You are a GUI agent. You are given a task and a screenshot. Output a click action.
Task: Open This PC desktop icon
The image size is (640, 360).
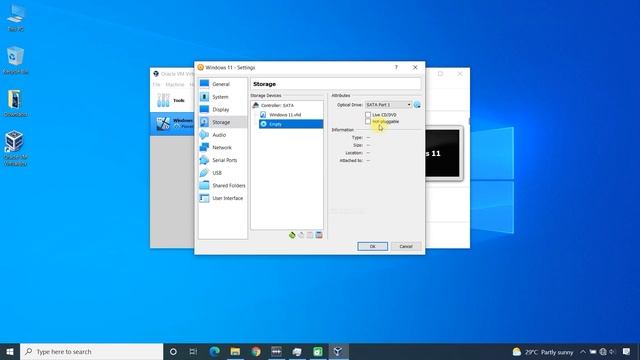pos(16,18)
